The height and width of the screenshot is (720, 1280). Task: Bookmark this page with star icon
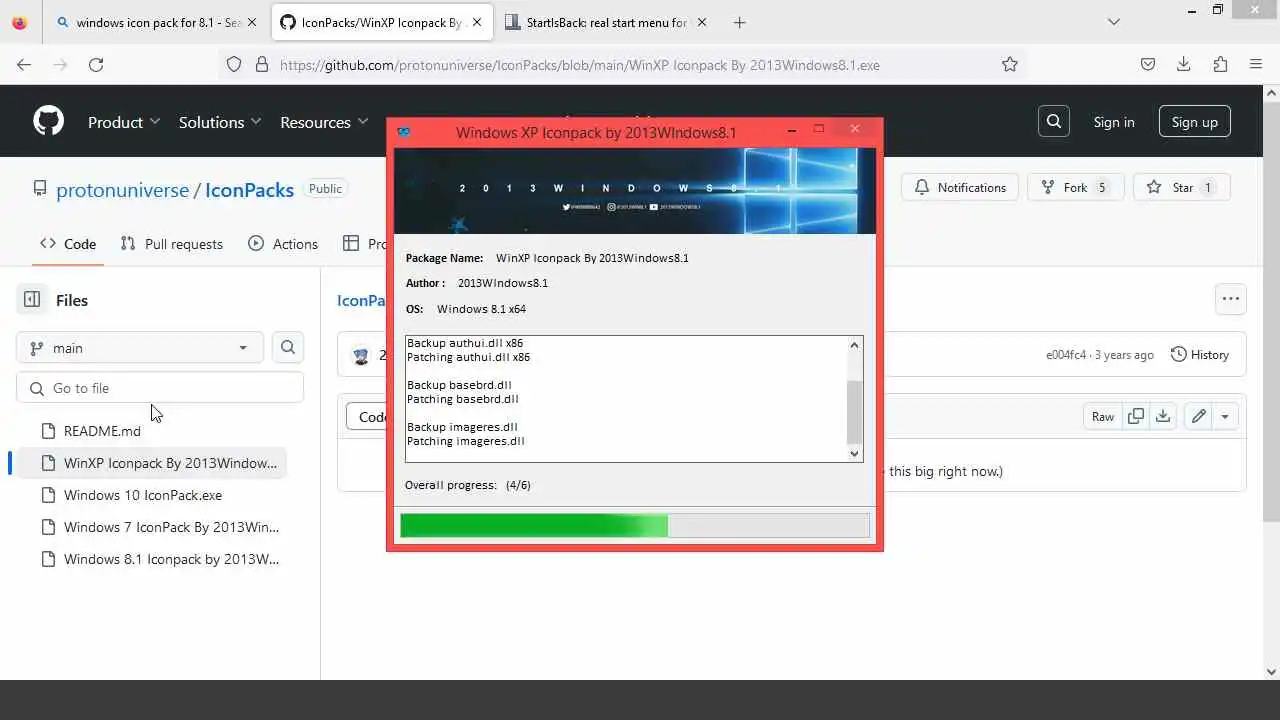pos(1010,64)
